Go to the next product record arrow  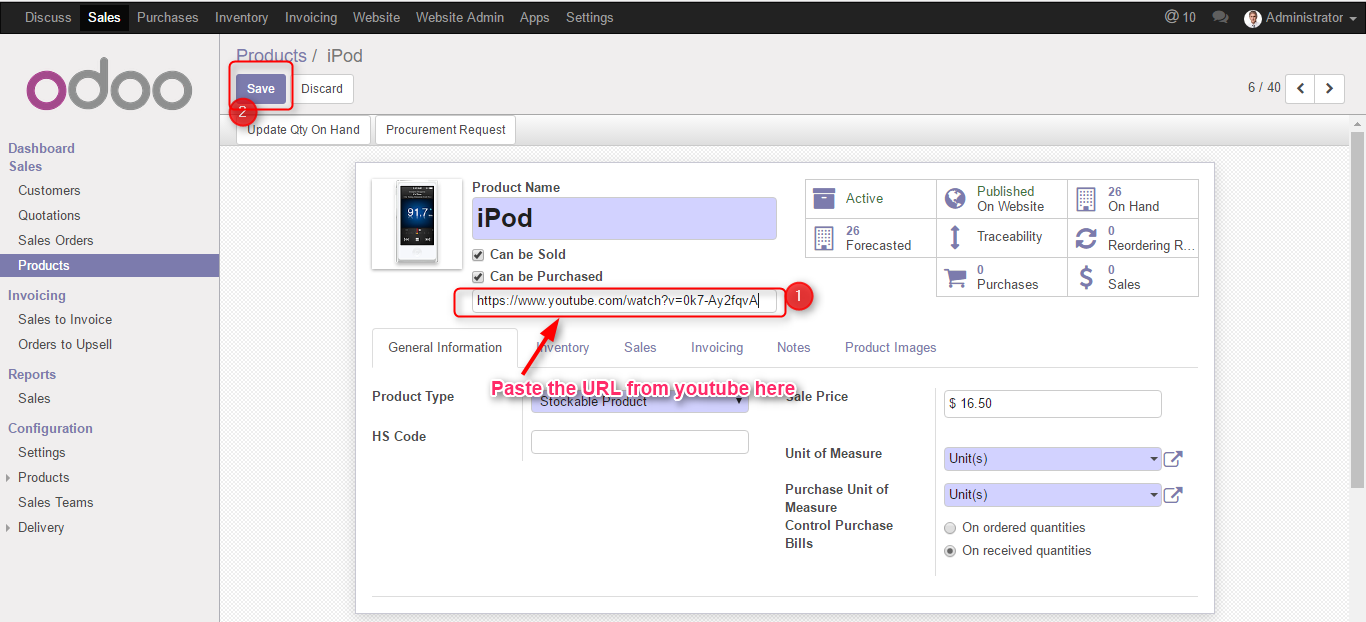pos(1329,88)
